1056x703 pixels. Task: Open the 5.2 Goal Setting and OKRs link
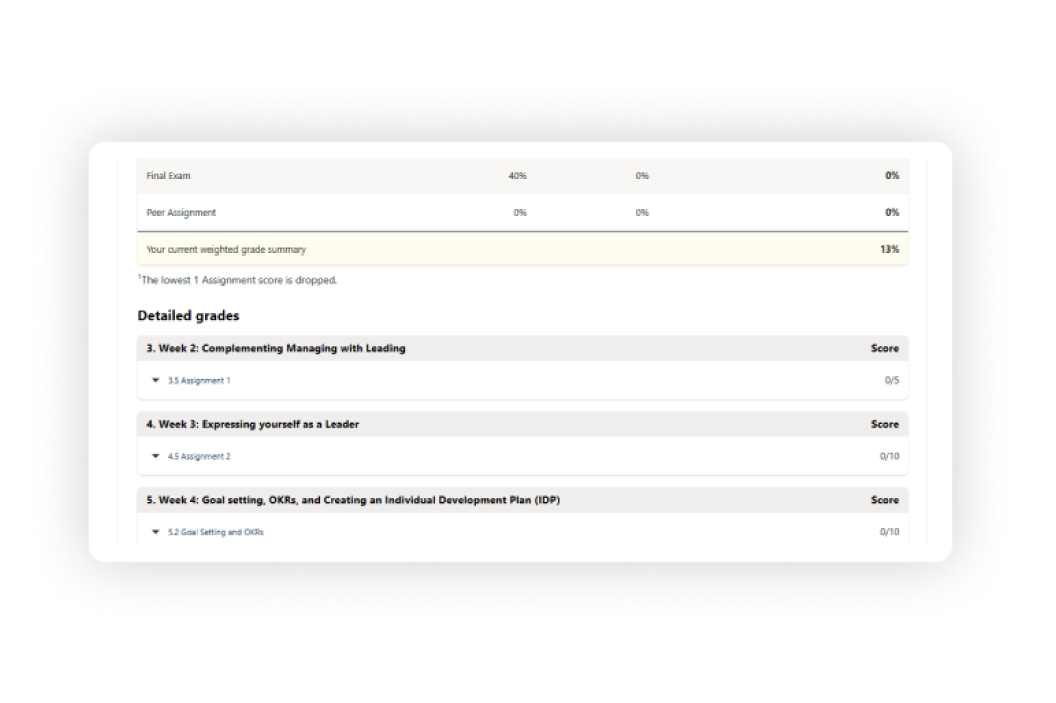[215, 533]
